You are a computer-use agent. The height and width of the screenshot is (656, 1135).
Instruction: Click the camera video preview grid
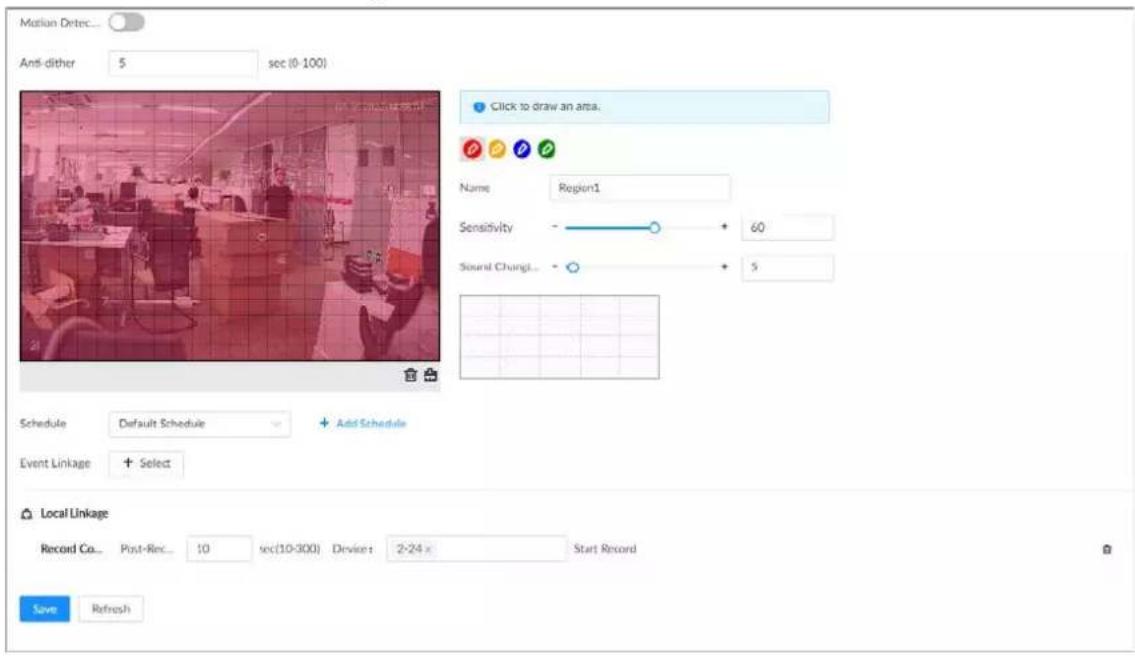(229, 225)
